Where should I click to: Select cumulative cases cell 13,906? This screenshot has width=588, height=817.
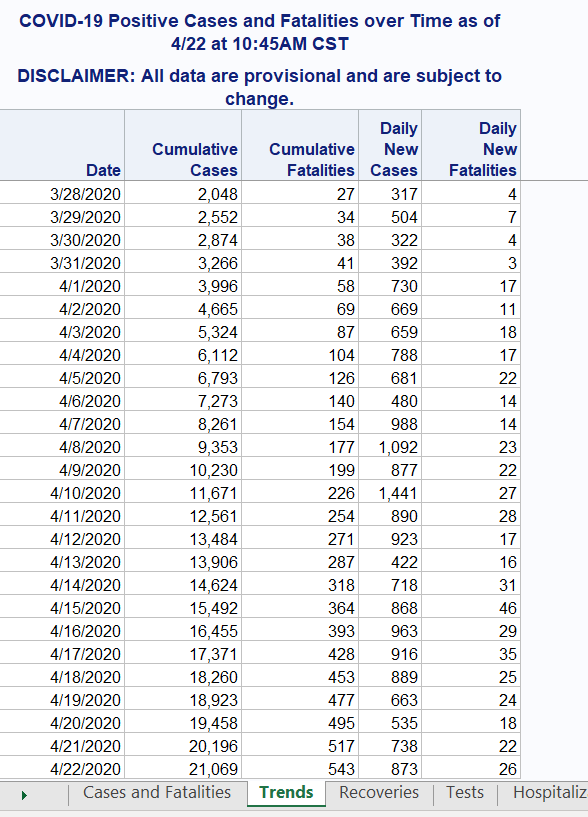(x=183, y=562)
